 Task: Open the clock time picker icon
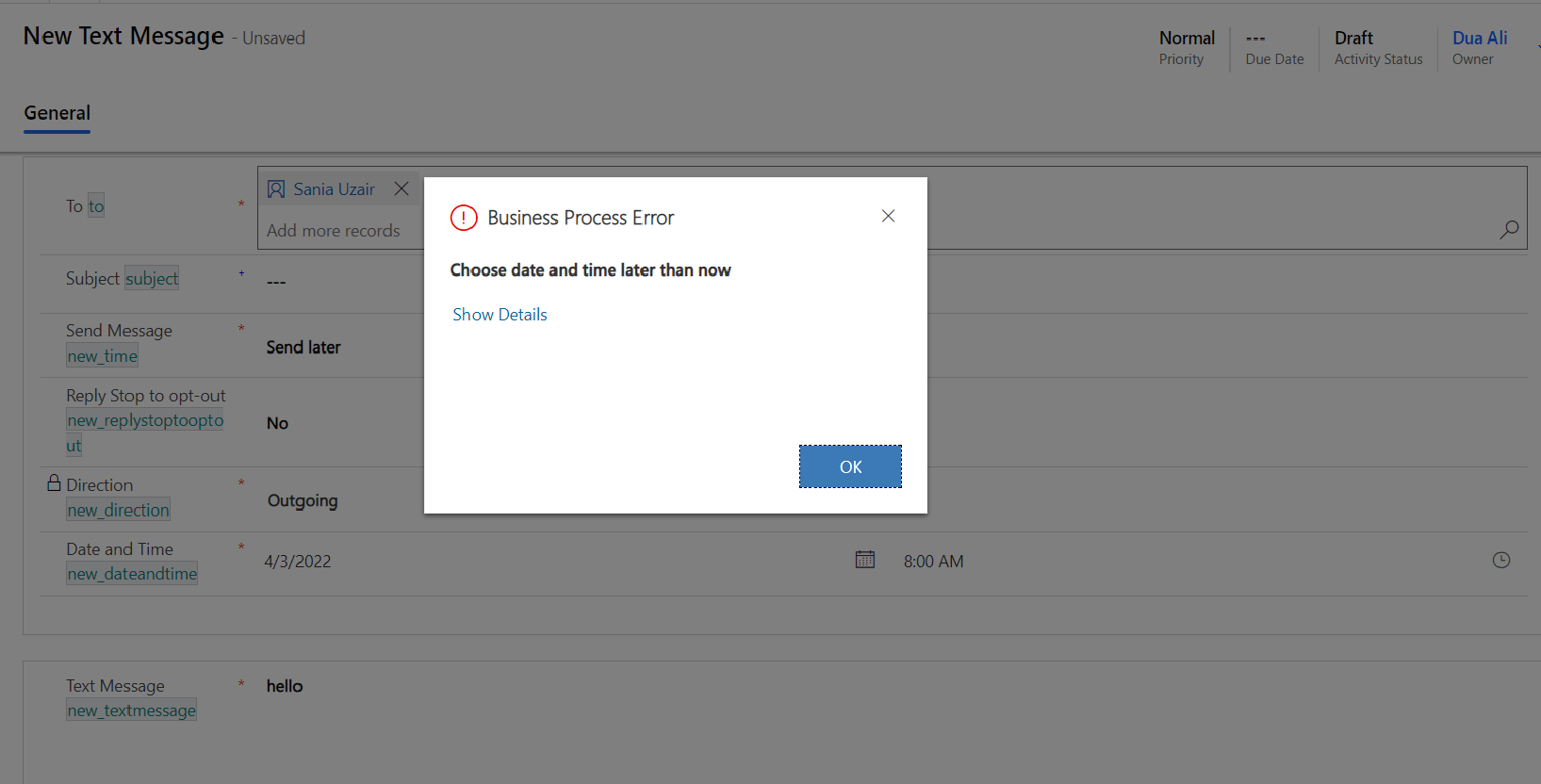(1501, 560)
